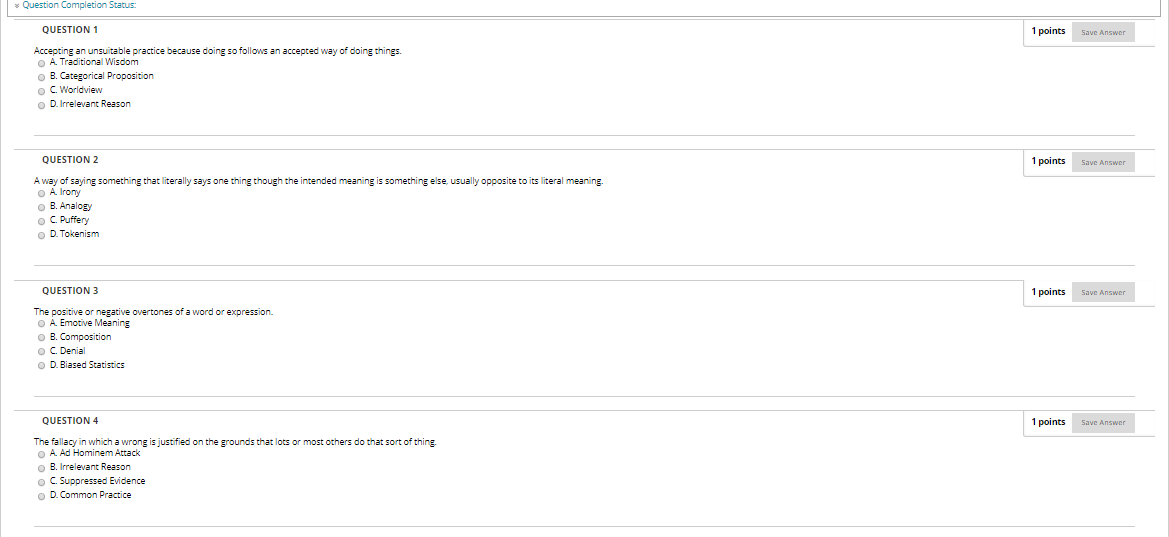
Task: Click Save Answer for Question 4
Action: [x=1103, y=422]
